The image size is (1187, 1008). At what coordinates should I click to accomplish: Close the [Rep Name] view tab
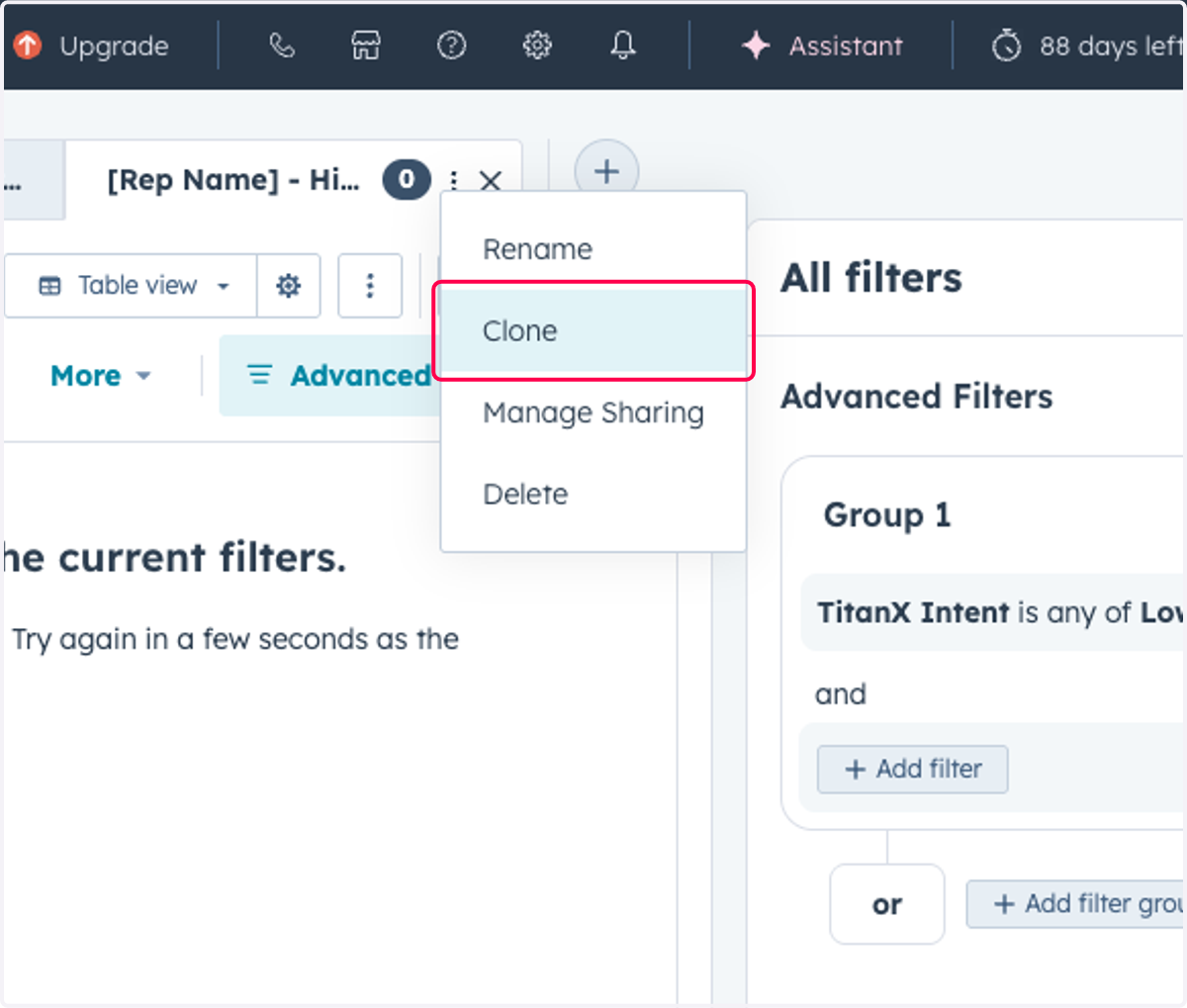coord(491,181)
